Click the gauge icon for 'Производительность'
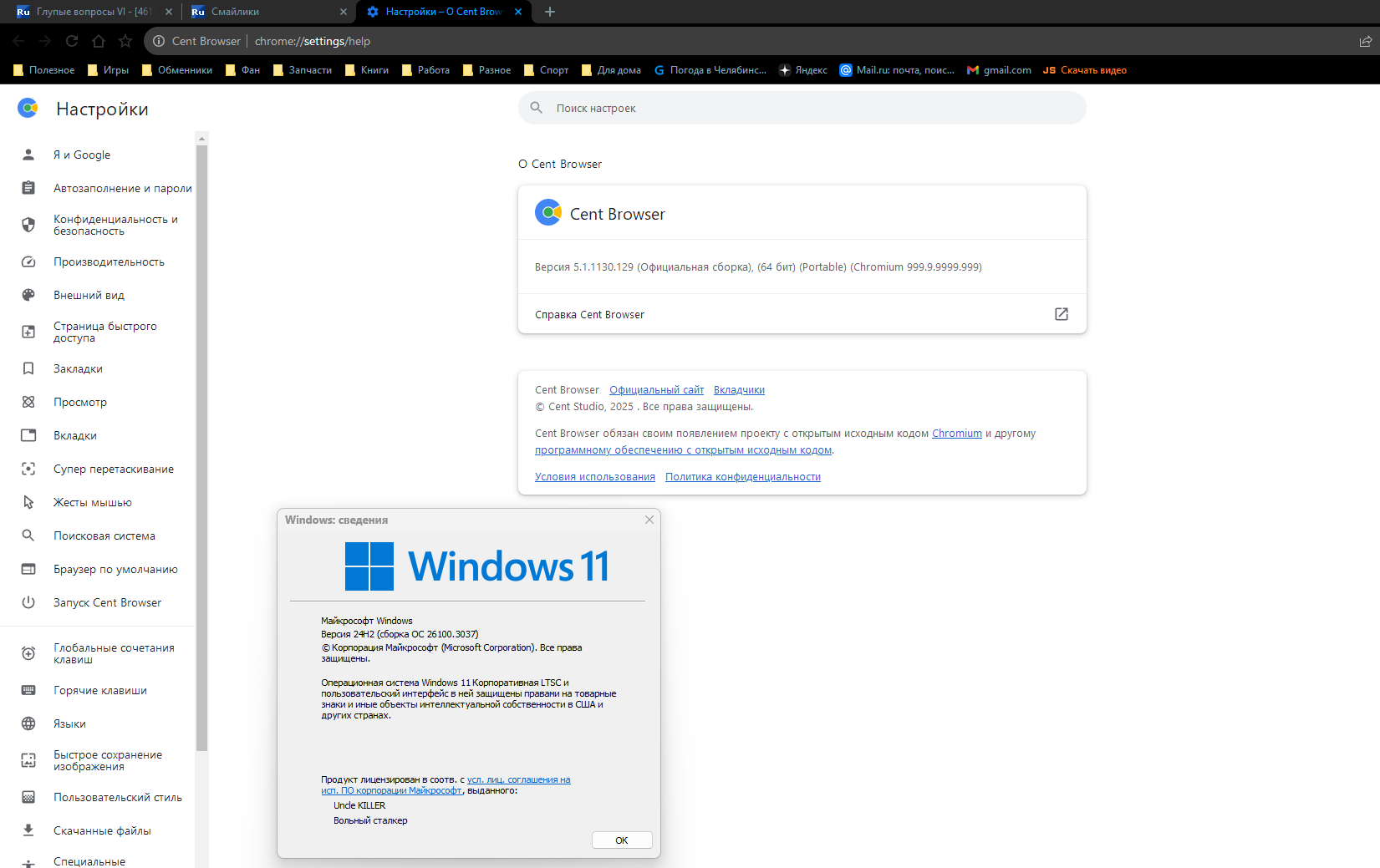This screenshot has height=868, width=1380. point(28,261)
